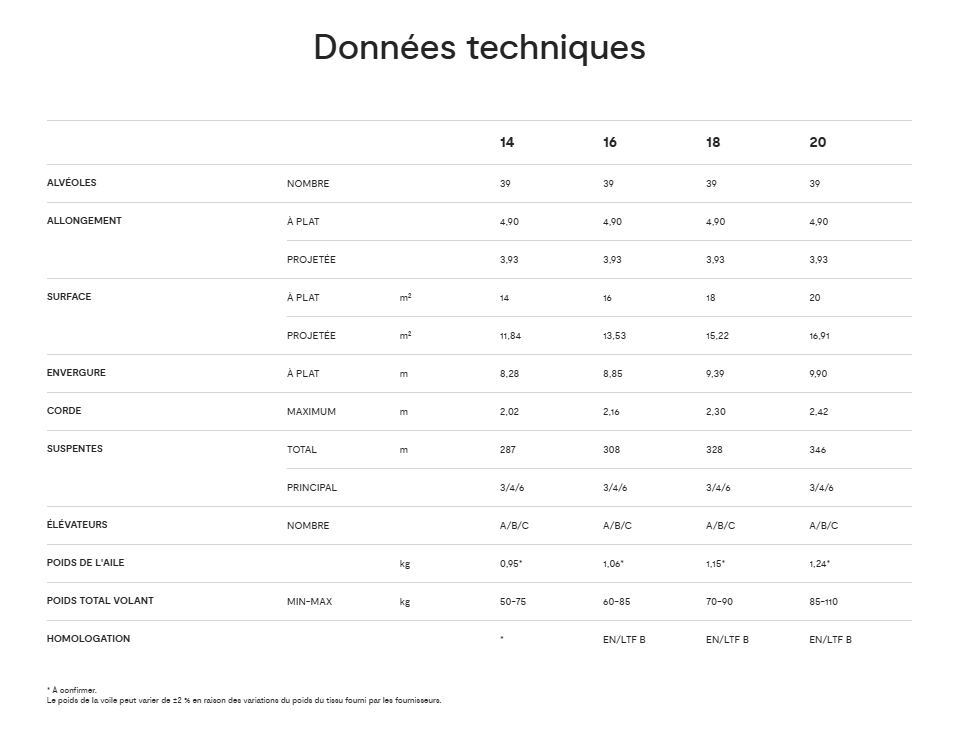This screenshot has width=960, height=739.
Task: Select the HOMOLOGATION row label
Action: coord(88,639)
